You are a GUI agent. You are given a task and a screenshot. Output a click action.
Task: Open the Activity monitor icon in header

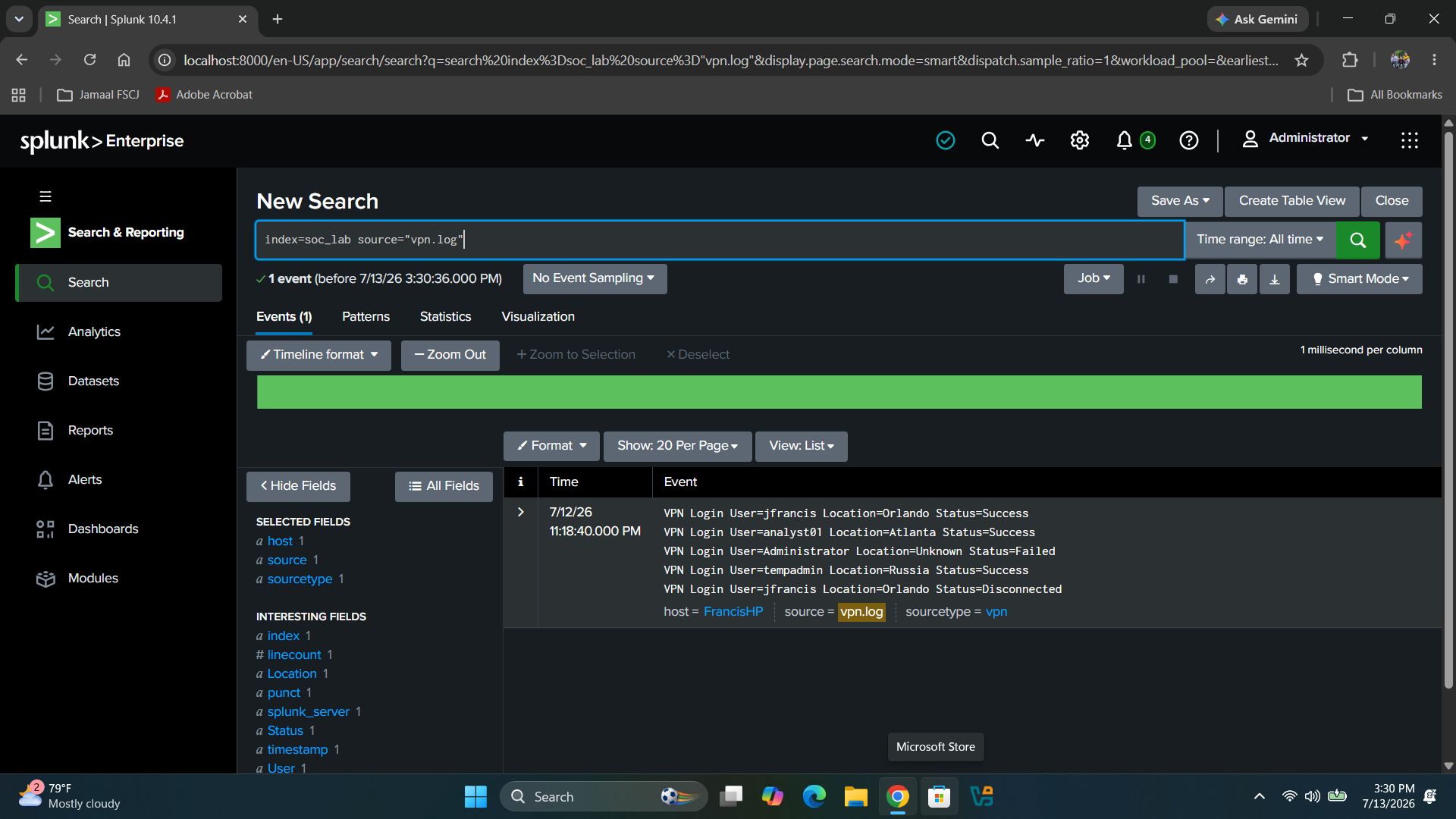point(1034,140)
